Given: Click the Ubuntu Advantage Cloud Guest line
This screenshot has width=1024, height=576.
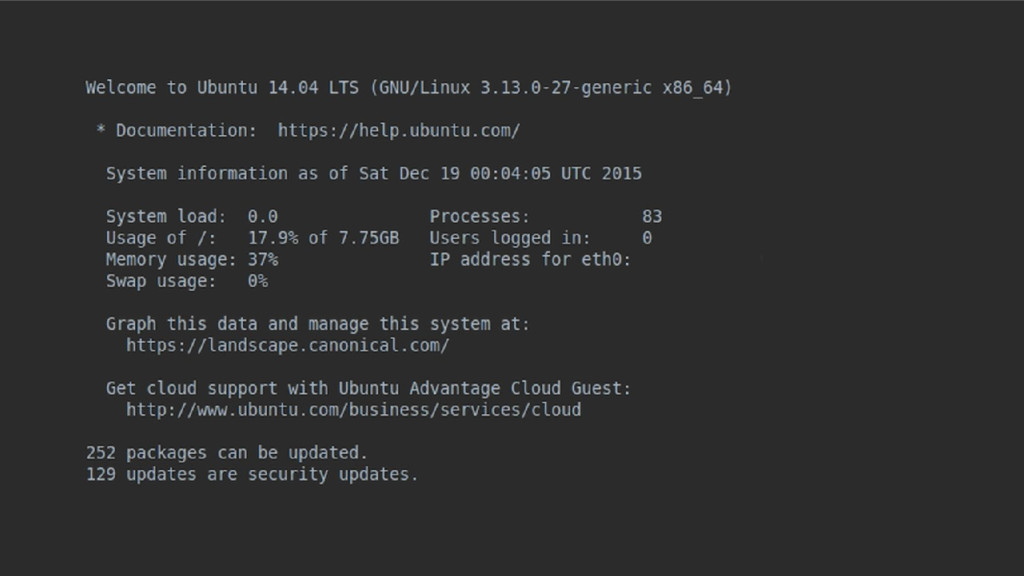Looking at the screenshot, I should (368, 389).
